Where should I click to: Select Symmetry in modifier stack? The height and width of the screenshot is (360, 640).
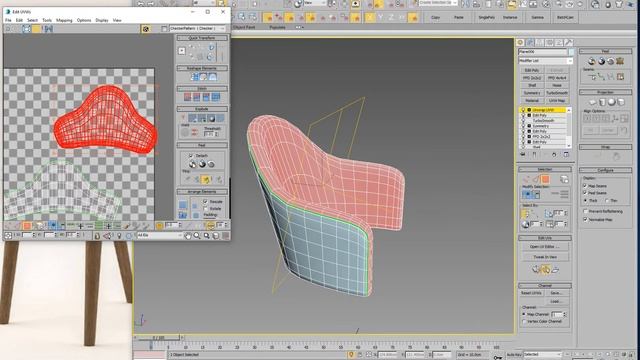pyautogui.click(x=541, y=126)
